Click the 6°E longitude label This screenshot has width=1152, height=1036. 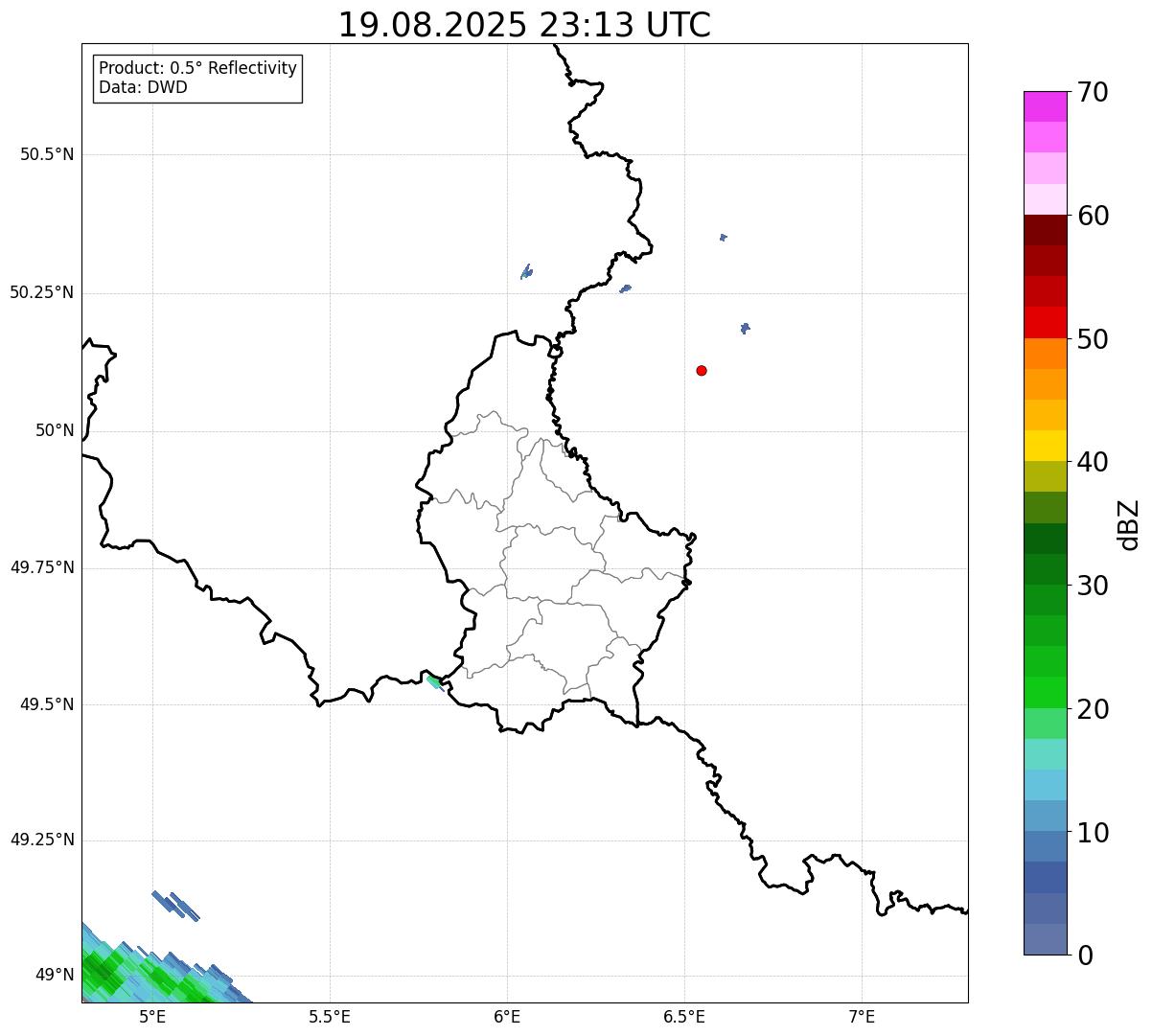coord(507,1017)
